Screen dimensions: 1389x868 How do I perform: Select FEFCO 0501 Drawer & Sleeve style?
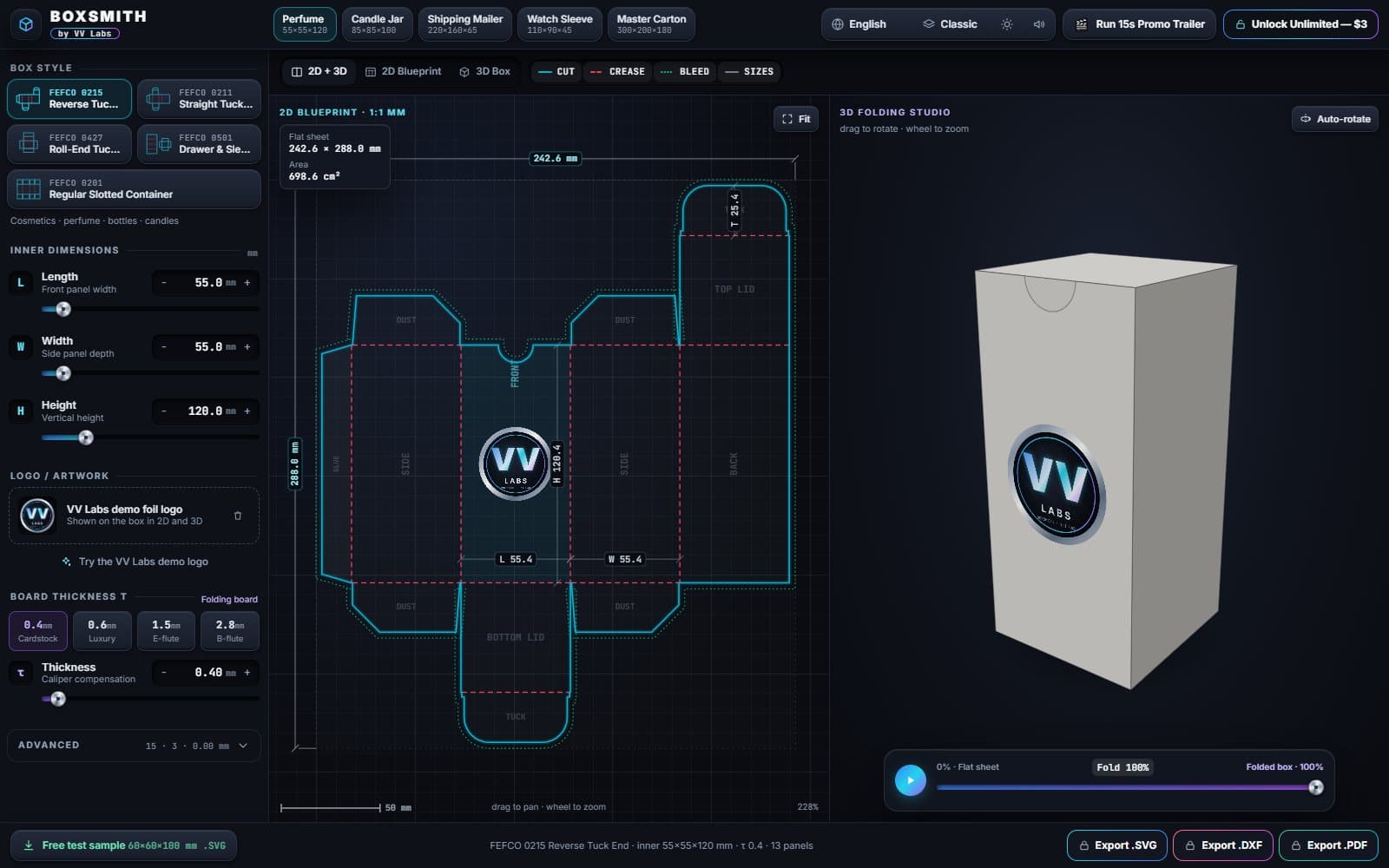click(199, 144)
